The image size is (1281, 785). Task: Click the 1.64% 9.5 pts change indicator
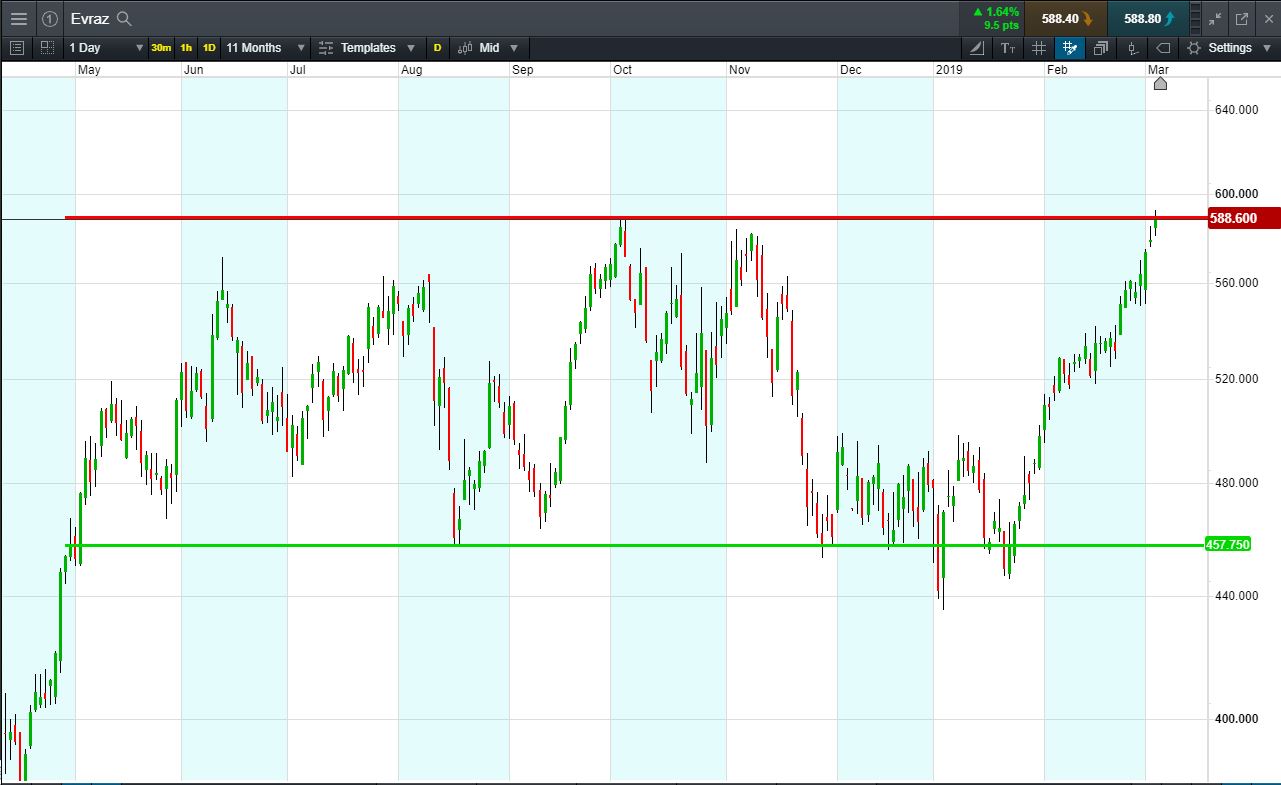(x=996, y=18)
